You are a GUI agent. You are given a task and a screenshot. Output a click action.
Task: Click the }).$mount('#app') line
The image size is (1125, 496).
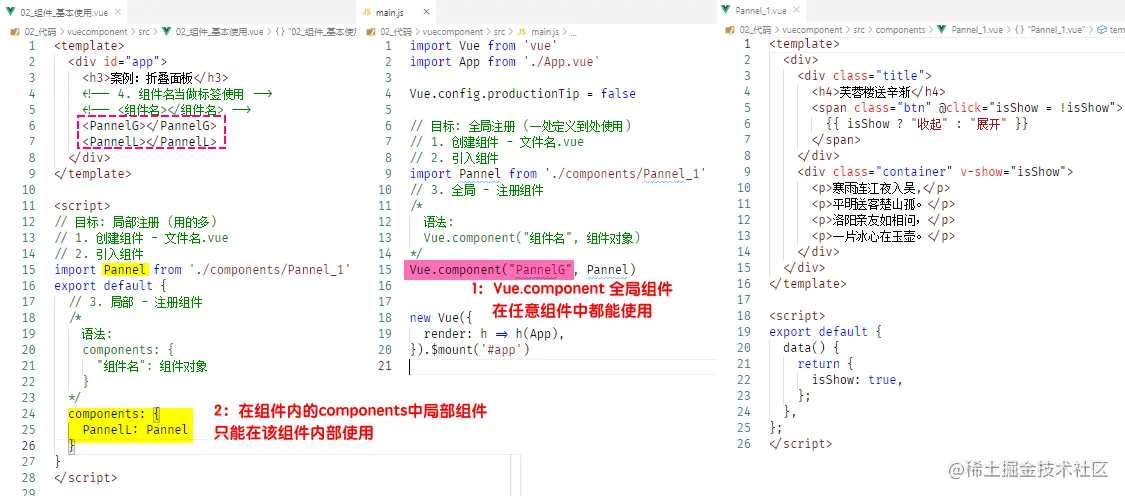pyautogui.click(x=469, y=350)
